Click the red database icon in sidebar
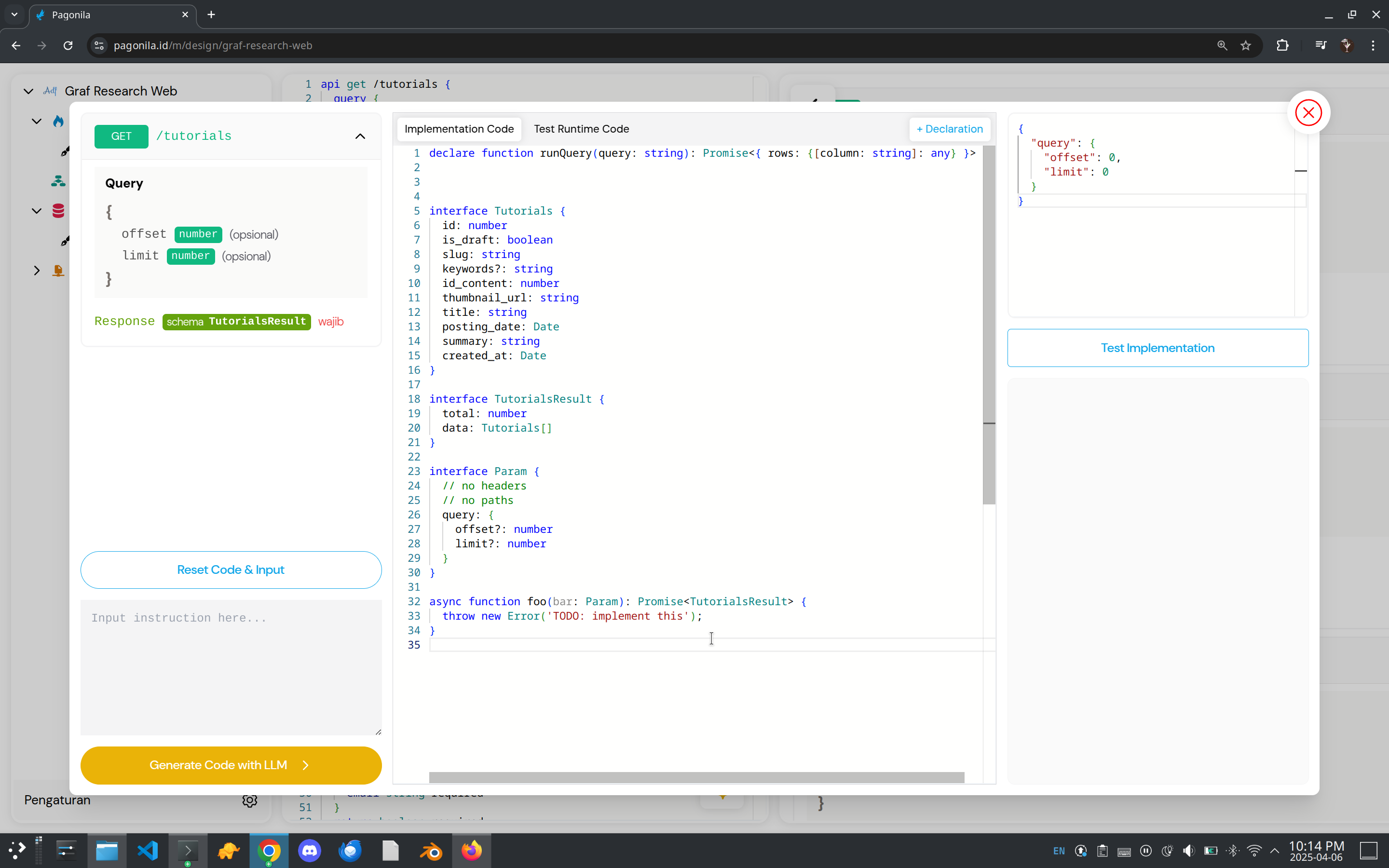Viewport: 1389px width, 868px height. coord(58,211)
